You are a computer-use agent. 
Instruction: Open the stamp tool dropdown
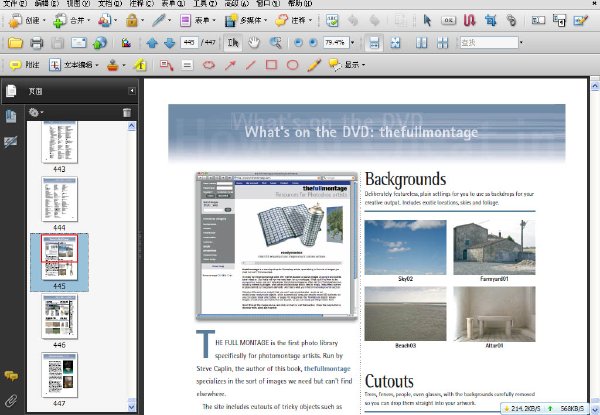tap(116, 65)
